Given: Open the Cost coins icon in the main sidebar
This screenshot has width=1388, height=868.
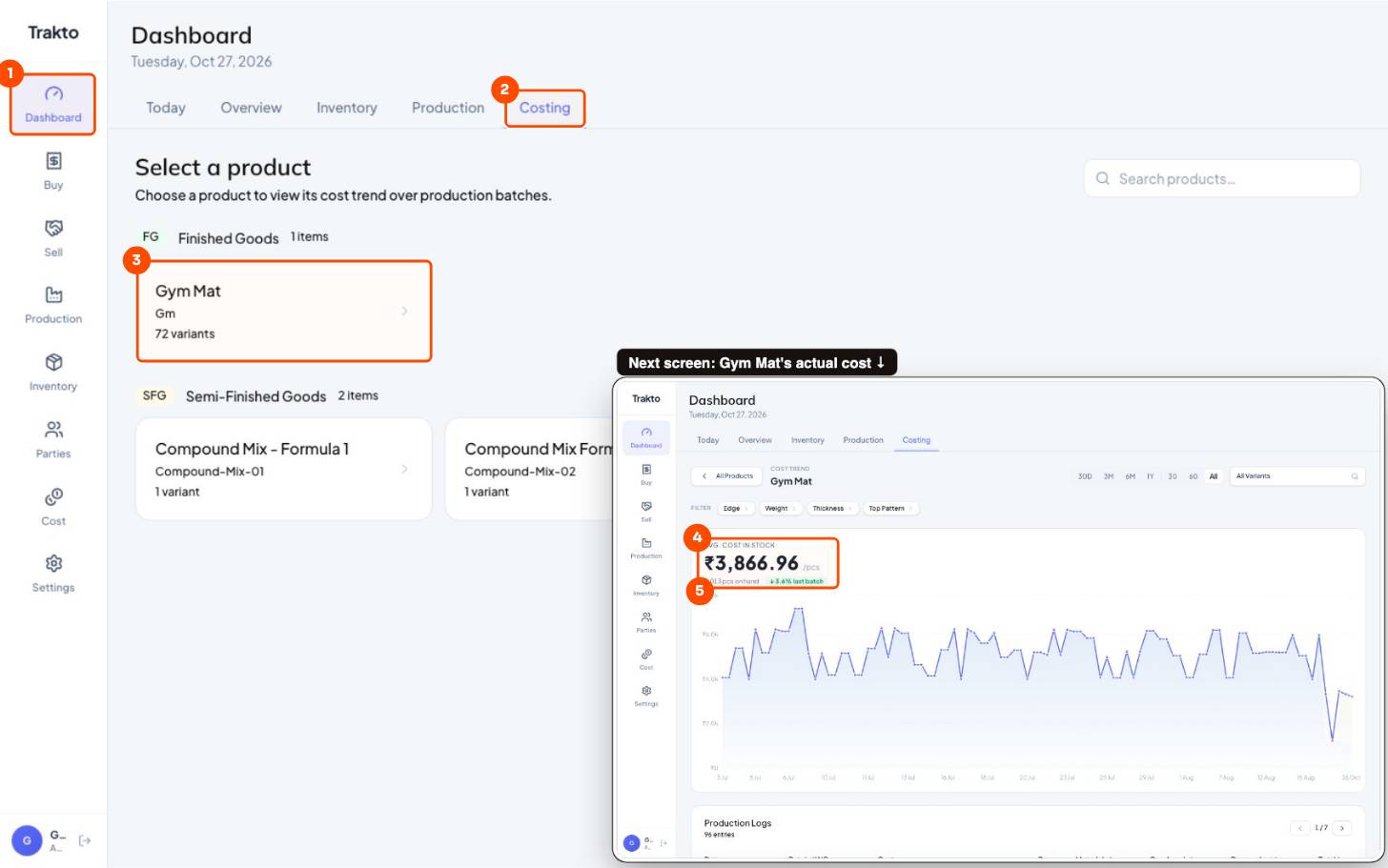Looking at the screenshot, I should (53, 496).
